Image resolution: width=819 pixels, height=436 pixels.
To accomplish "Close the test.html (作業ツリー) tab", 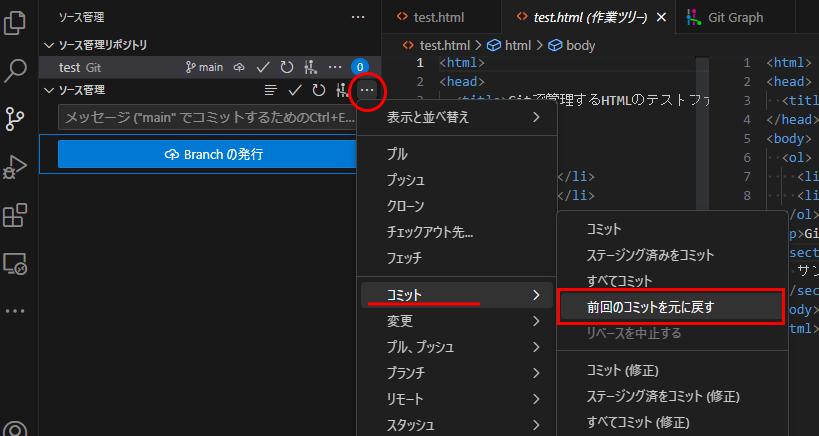I will click(661, 17).
